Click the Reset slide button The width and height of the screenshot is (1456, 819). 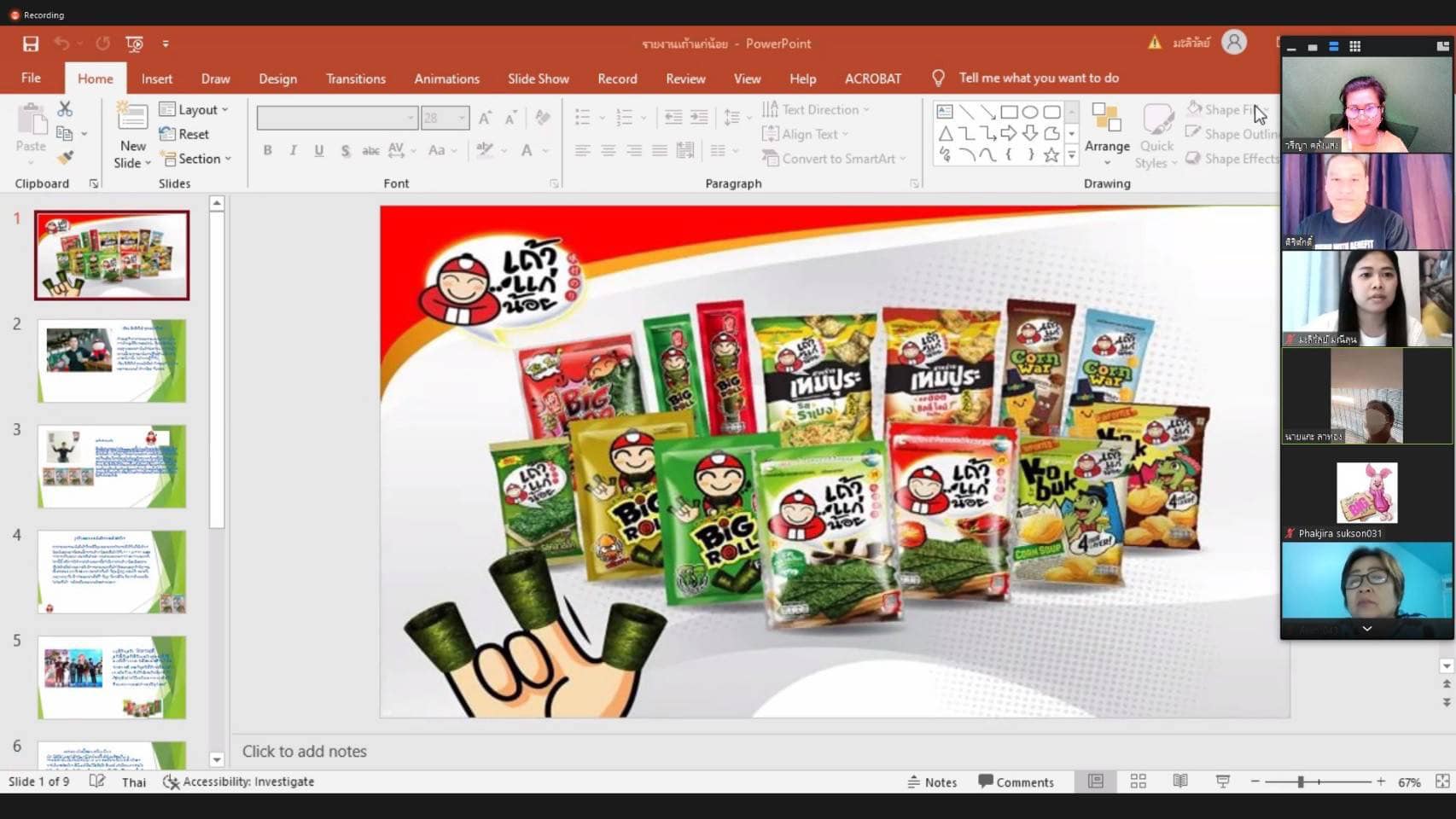click(x=184, y=134)
